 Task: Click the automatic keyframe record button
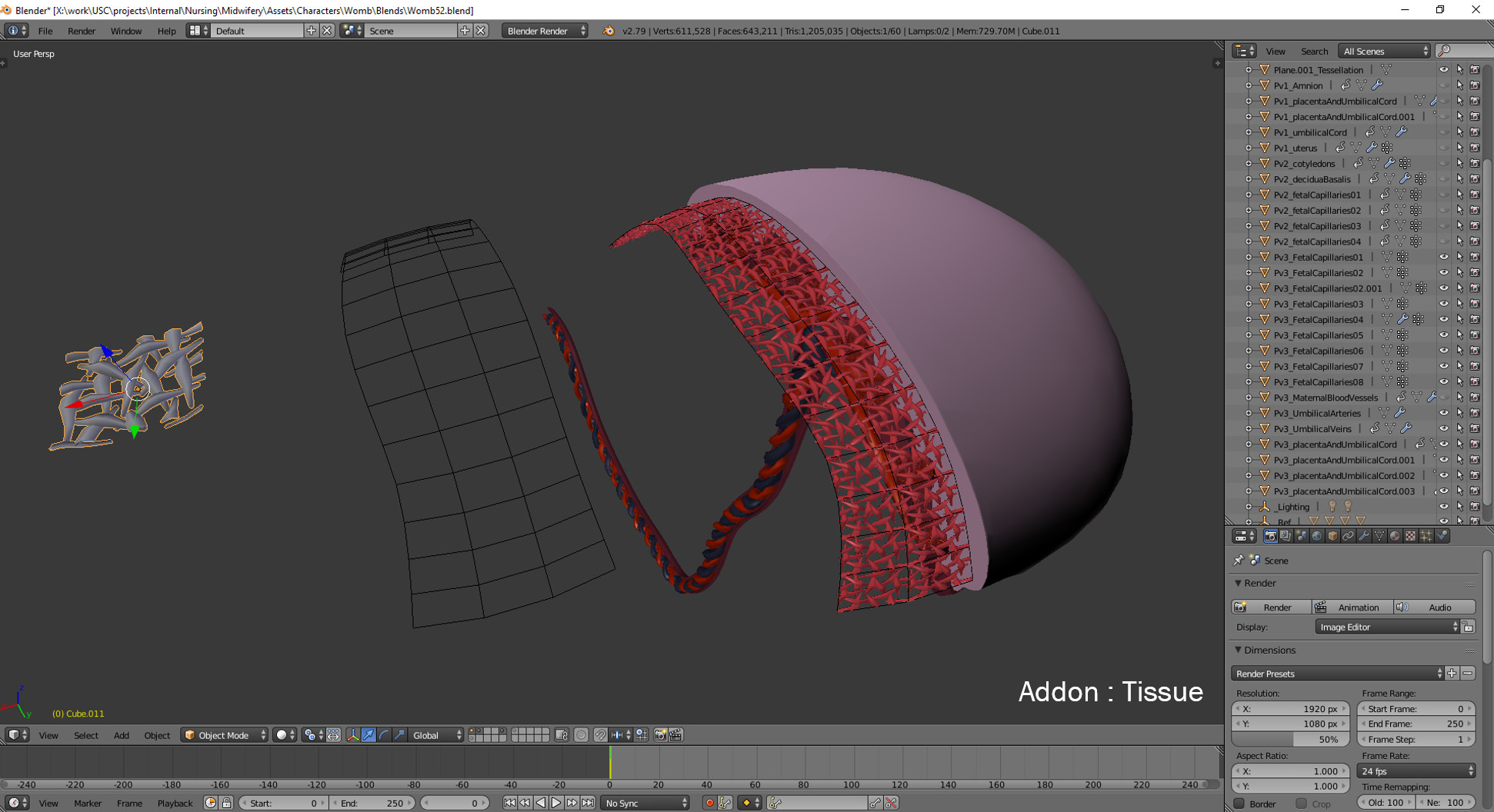709,803
